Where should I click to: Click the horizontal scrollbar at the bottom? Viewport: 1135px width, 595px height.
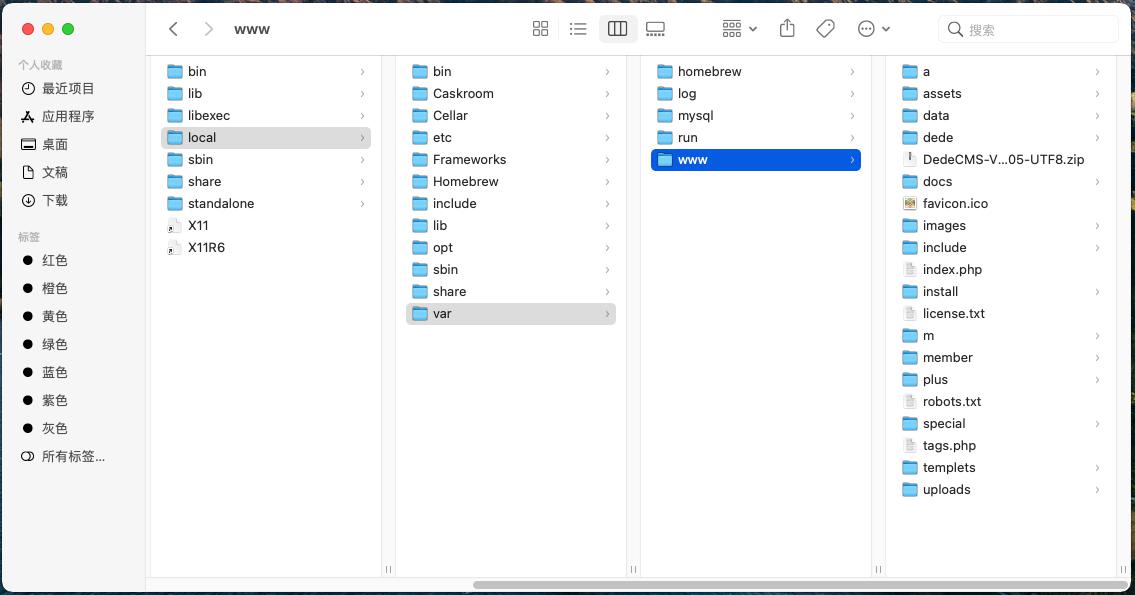tap(800, 585)
